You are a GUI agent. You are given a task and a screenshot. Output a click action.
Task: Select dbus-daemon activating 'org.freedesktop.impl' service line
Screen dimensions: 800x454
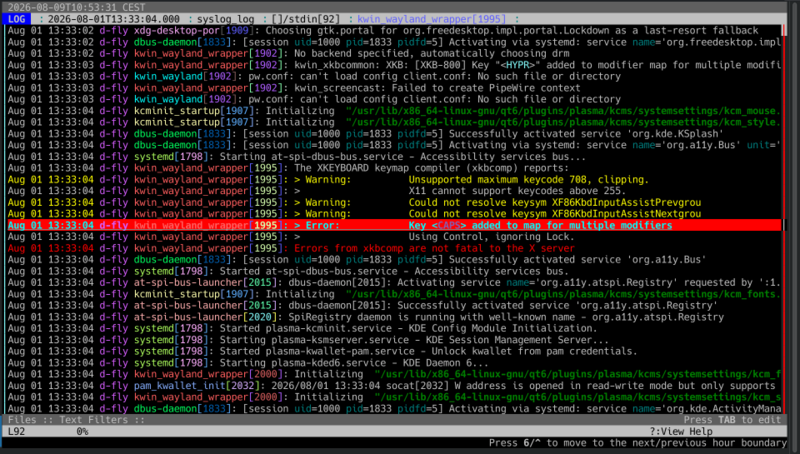(394, 42)
